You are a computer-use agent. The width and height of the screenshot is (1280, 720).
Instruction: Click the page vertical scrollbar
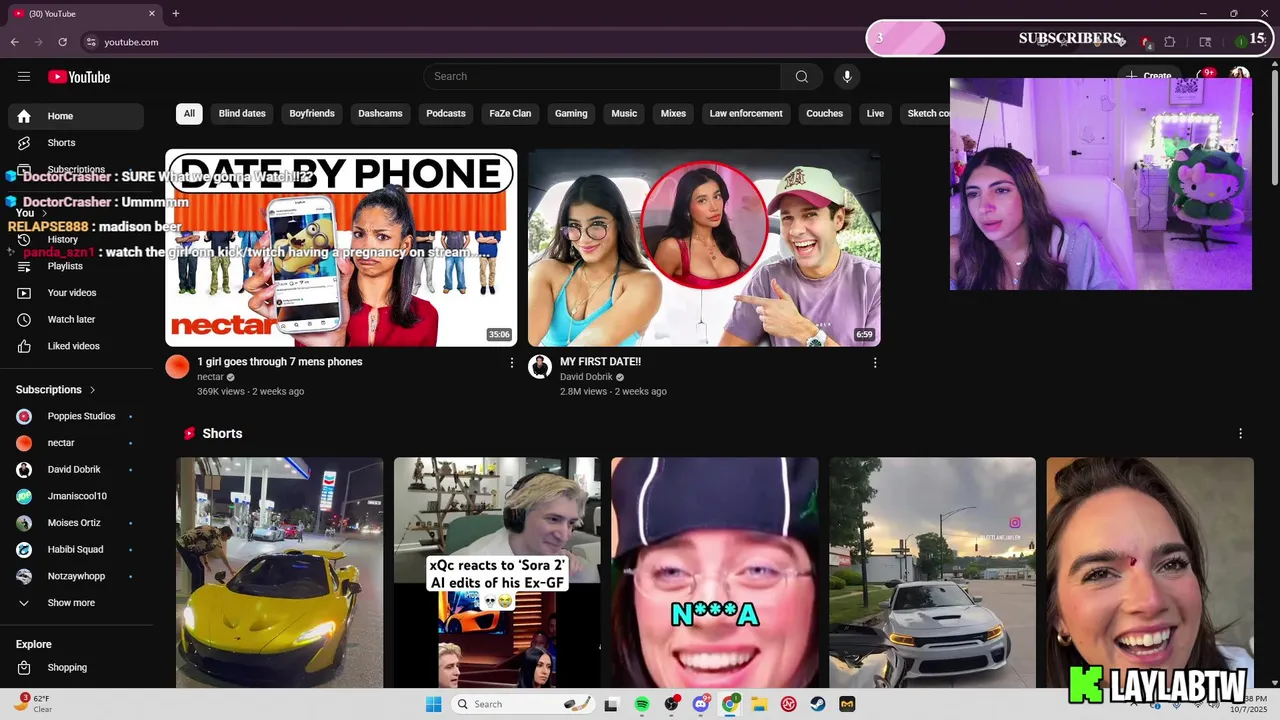[1274, 130]
